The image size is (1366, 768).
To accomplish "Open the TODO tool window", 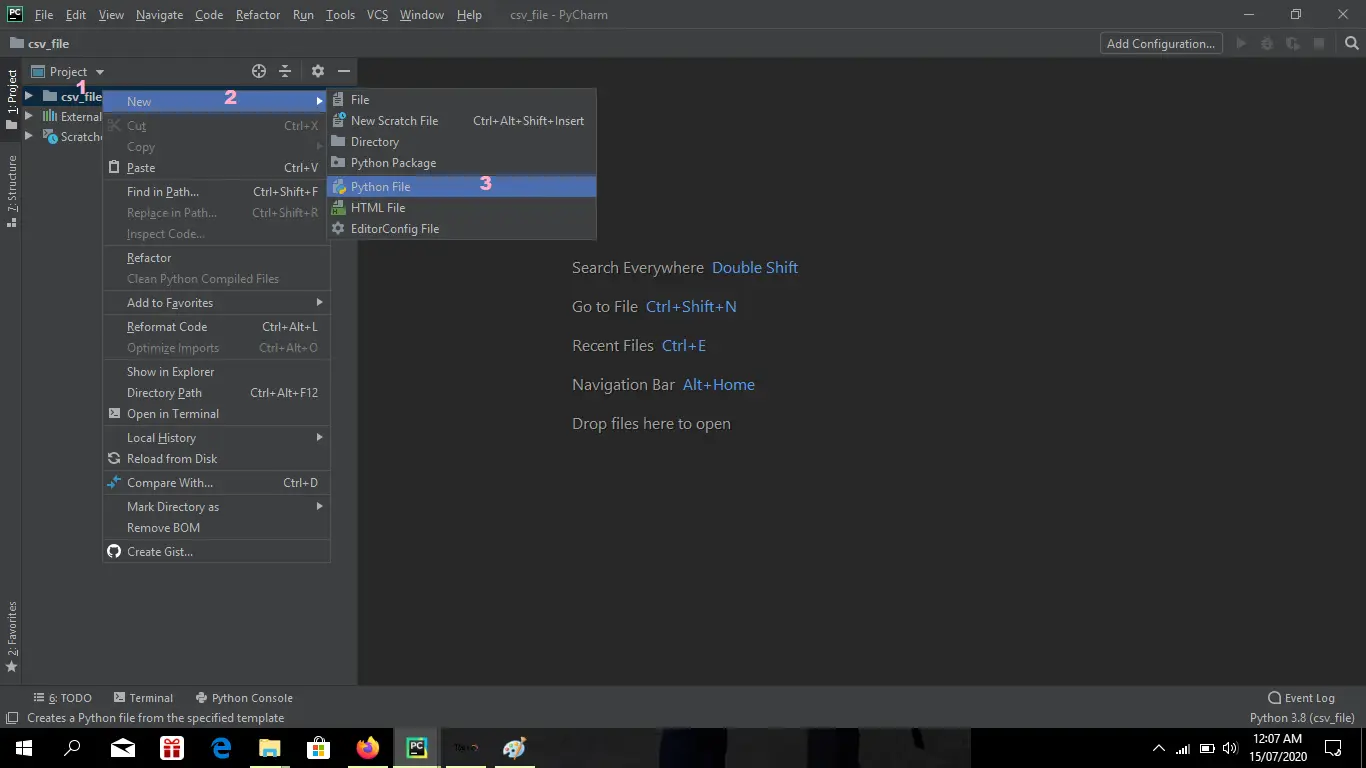I will click(63, 697).
